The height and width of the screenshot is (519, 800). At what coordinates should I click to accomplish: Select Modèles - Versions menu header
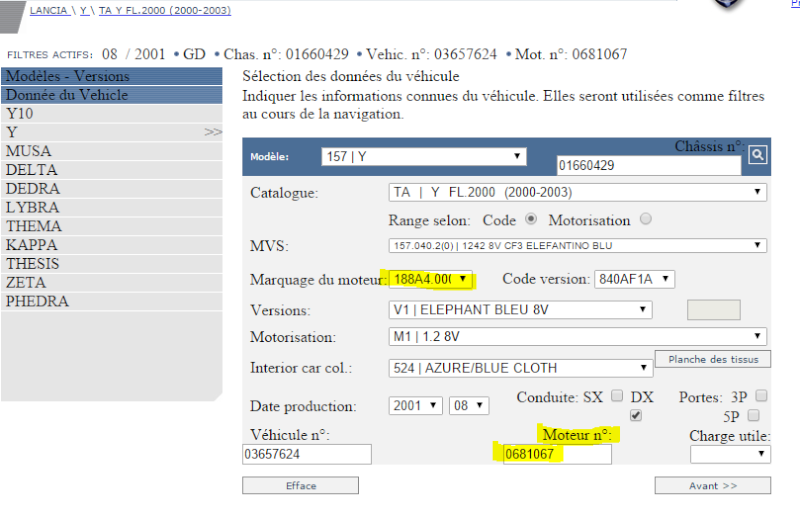coord(112,76)
